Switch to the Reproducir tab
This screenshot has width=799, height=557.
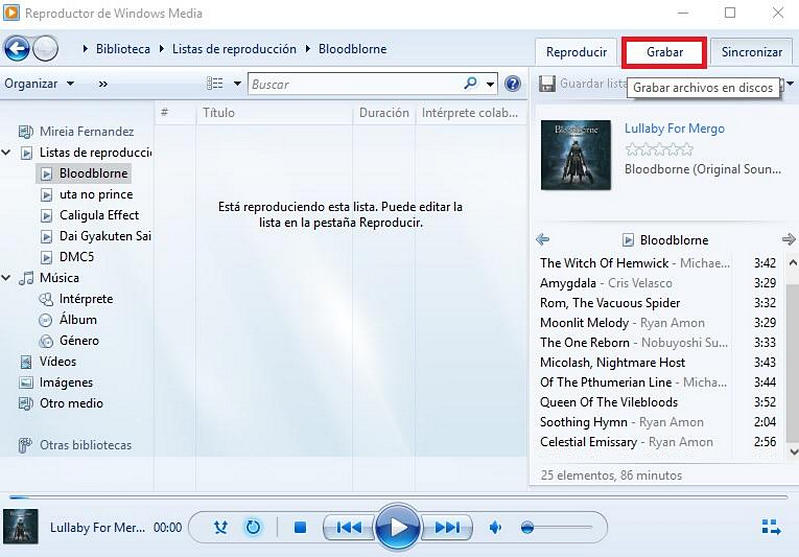pos(576,52)
